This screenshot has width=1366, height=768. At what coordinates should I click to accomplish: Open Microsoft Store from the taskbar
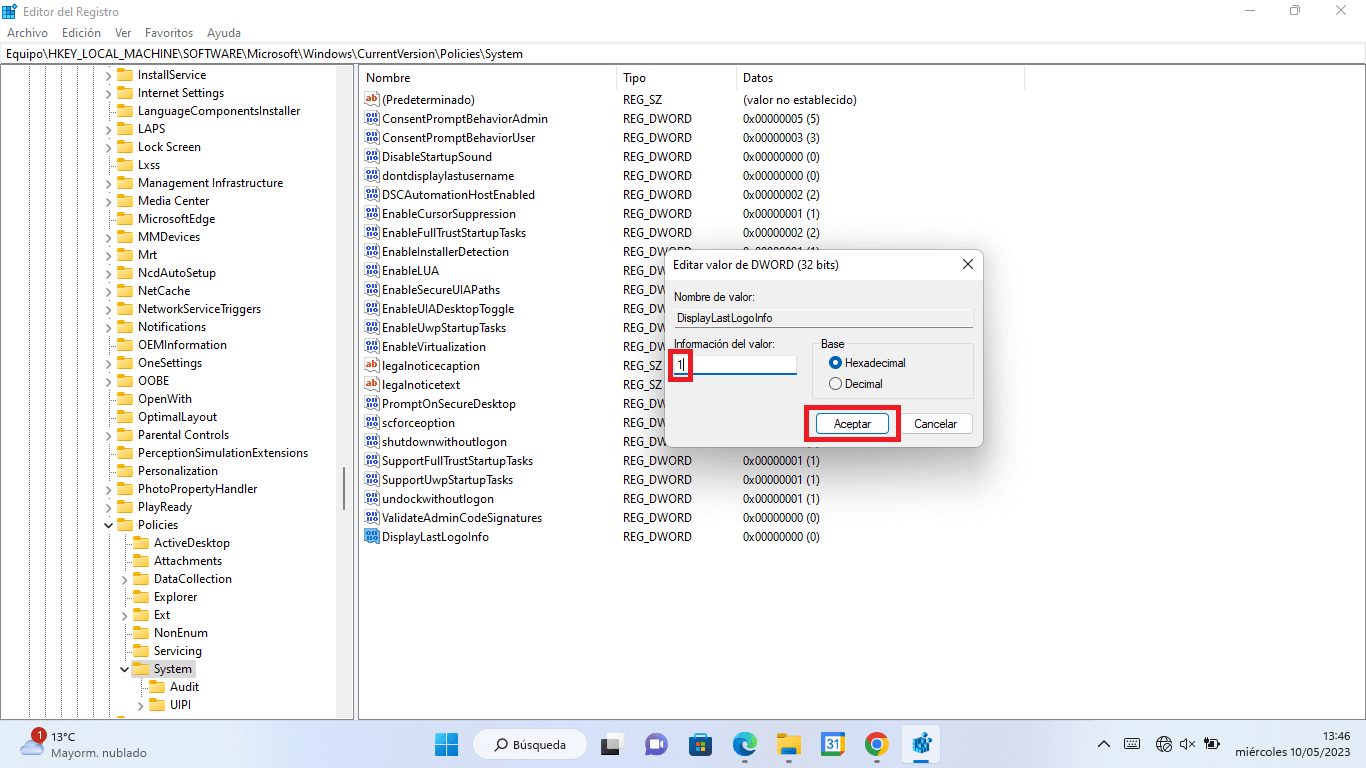(700, 744)
